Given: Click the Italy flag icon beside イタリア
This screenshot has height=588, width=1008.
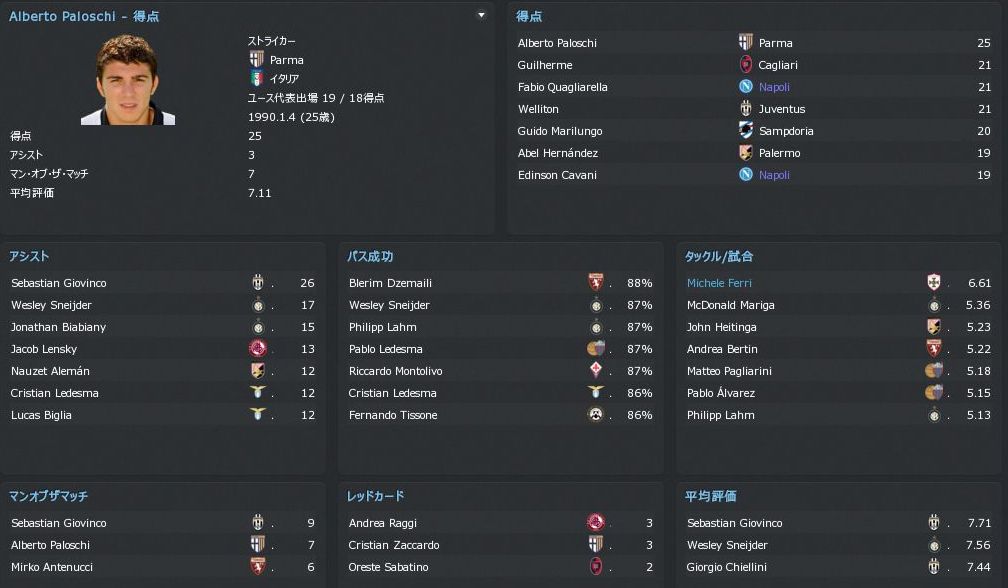Looking at the screenshot, I should [256, 78].
